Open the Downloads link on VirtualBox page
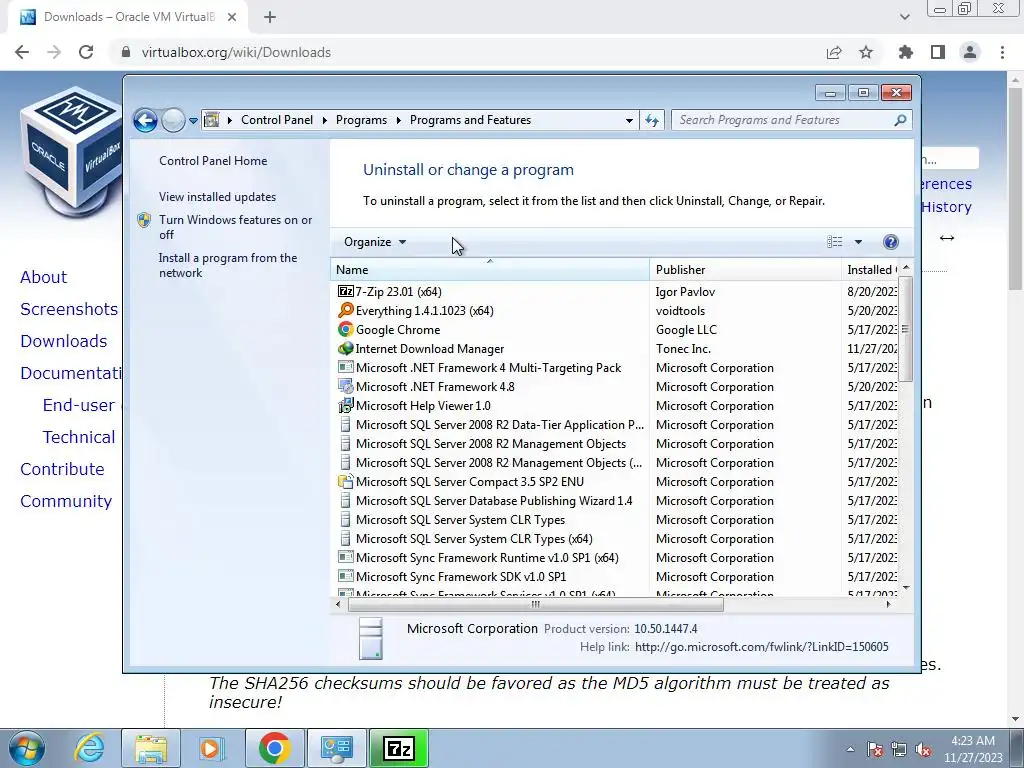This screenshot has width=1024, height=768. (63, 341)
